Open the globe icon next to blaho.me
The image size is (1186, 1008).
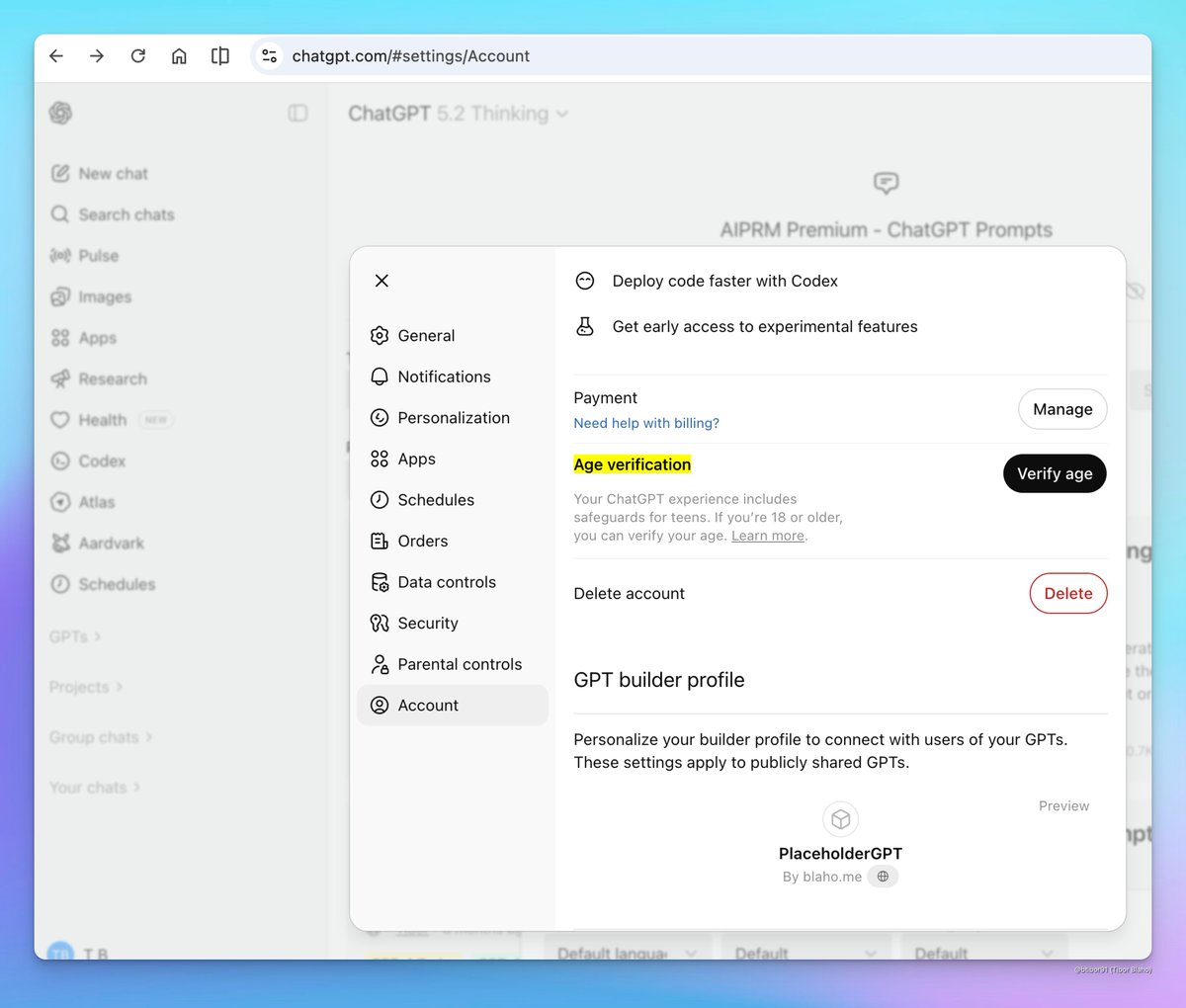(x=883, y=876)
